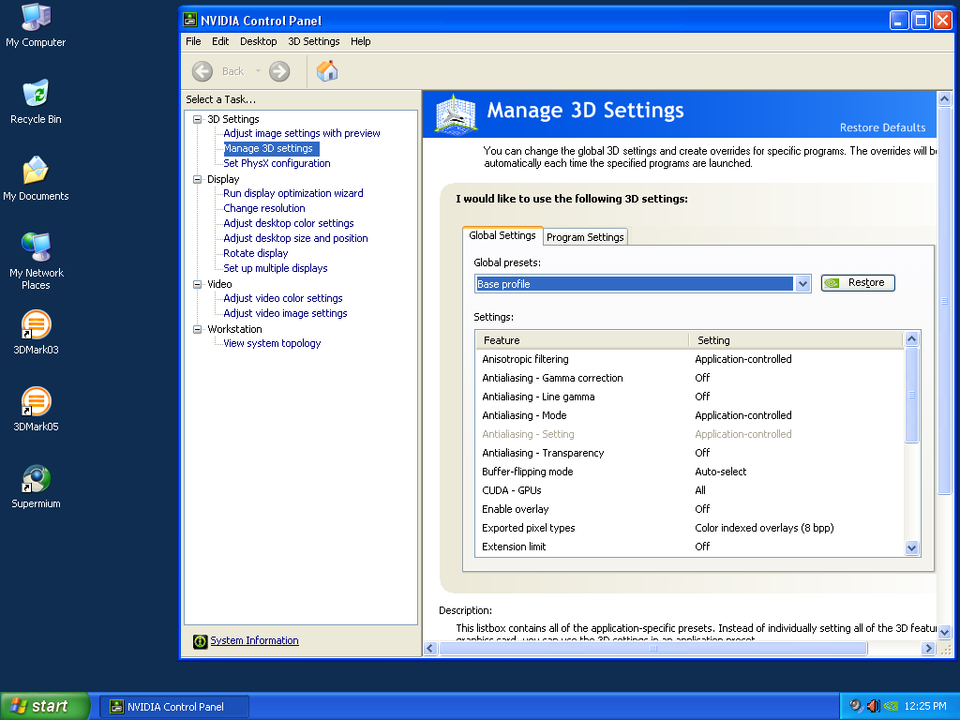Screen dimensions: 960x720
Task: Collapse the 3D Settings tree node
Action: tap(197, 119)
